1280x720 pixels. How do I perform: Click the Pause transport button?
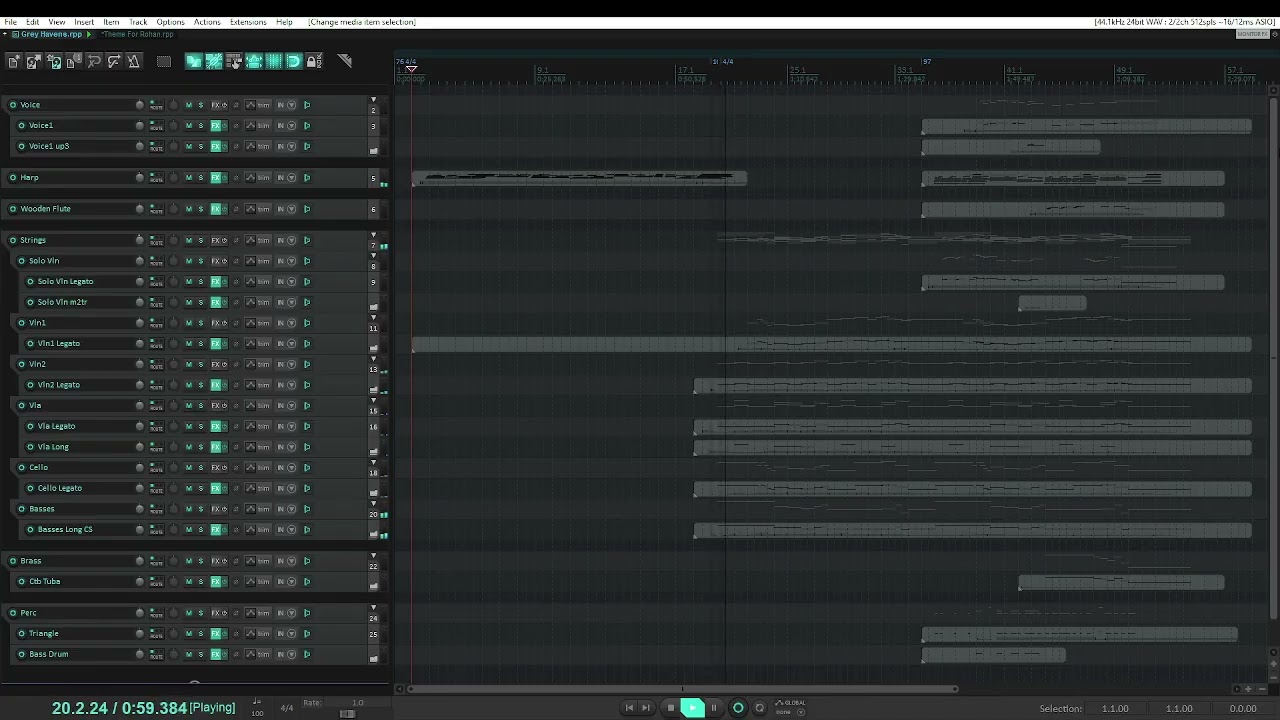(713, 708)
